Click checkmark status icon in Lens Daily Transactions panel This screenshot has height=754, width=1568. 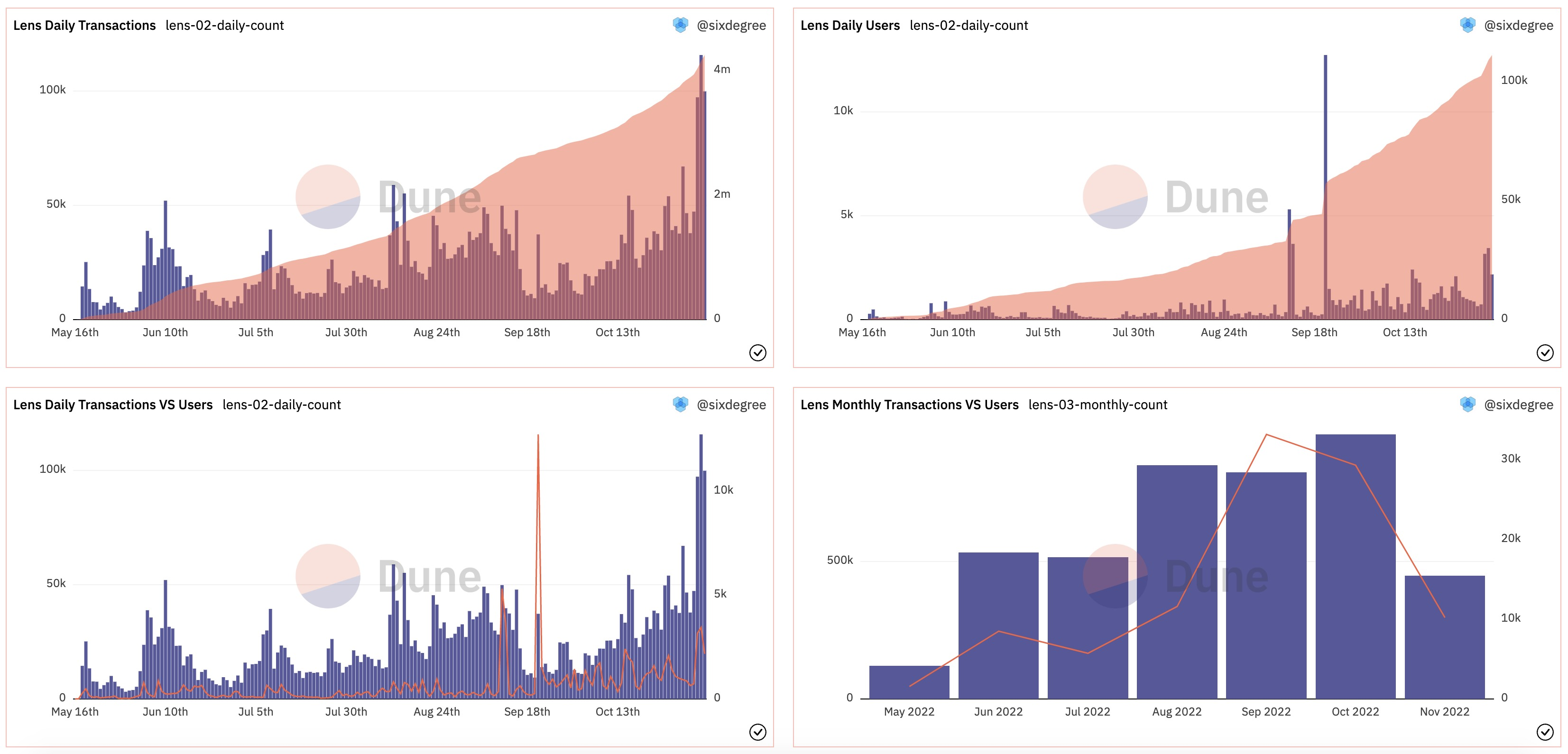tap(757, 352)
